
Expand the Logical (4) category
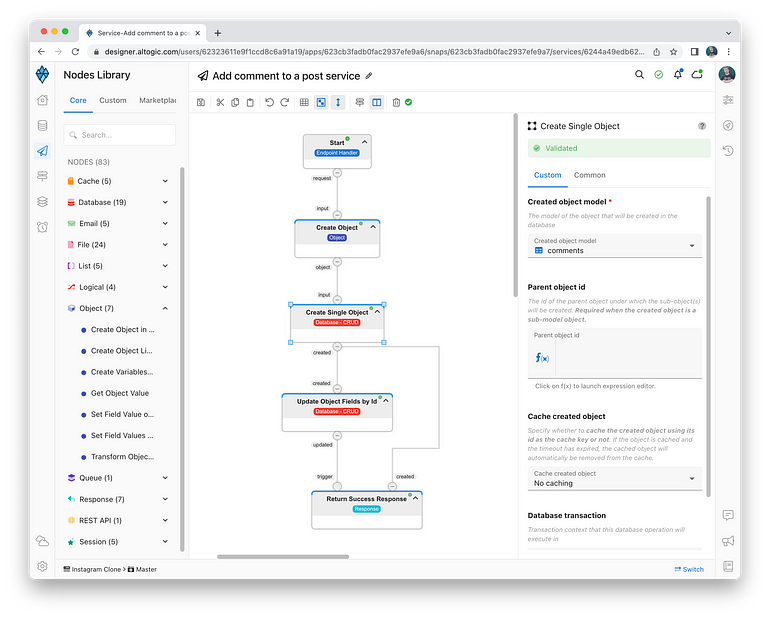coord(118,287)
